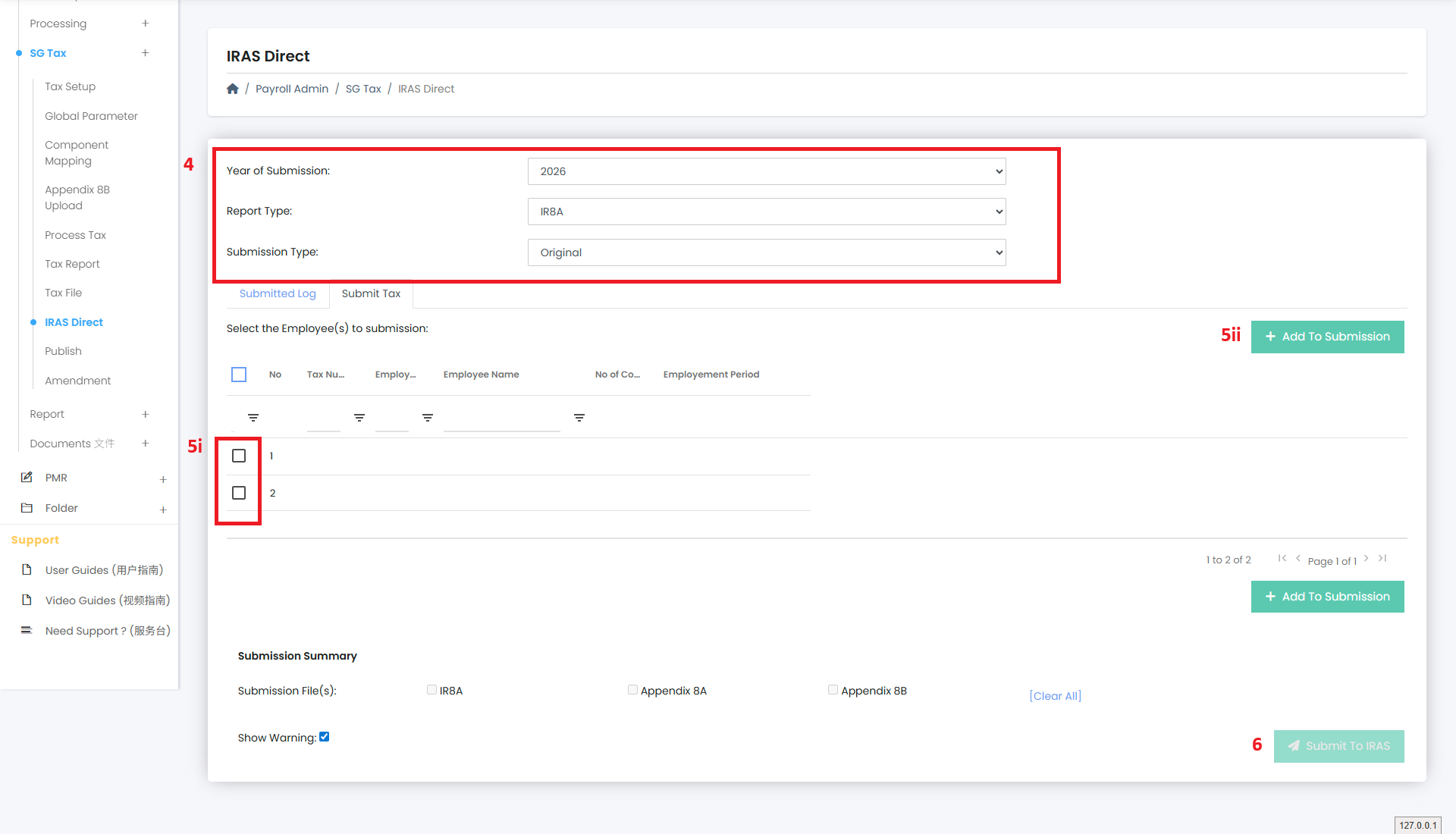Tick the checkbox for employee row 2

tap(239, 493)
